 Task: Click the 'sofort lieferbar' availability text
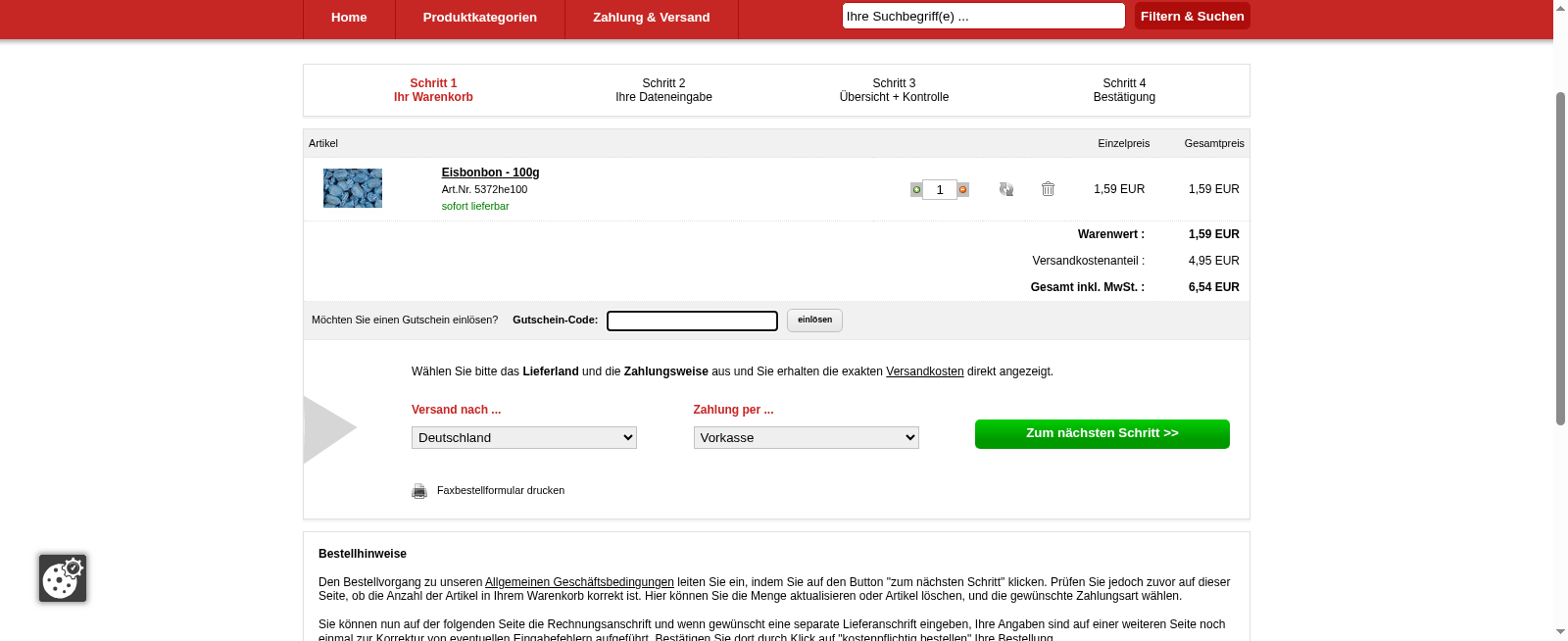(x=475, y=206)
